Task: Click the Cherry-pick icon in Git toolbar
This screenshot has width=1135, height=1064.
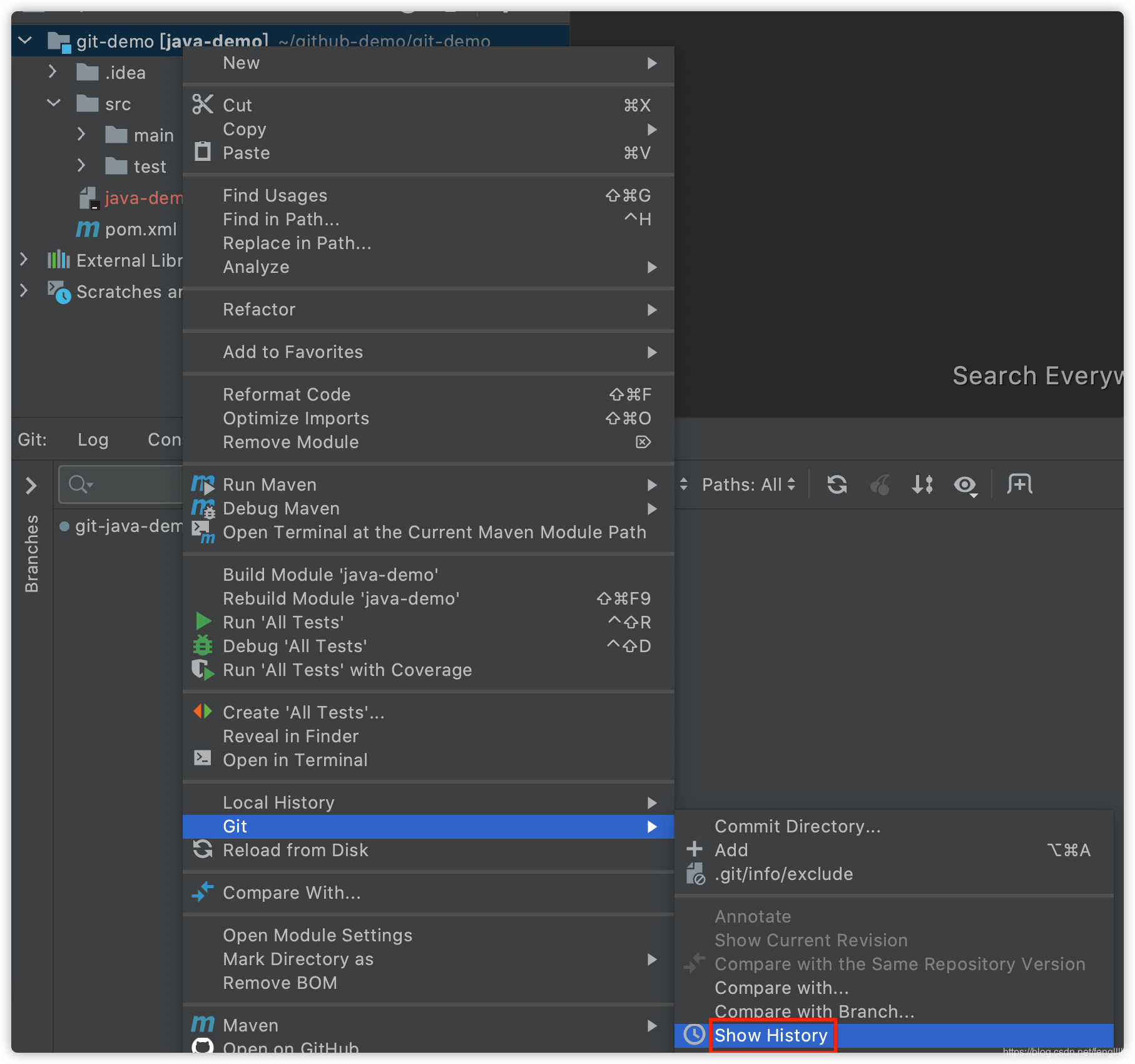Action: (880, 484)
